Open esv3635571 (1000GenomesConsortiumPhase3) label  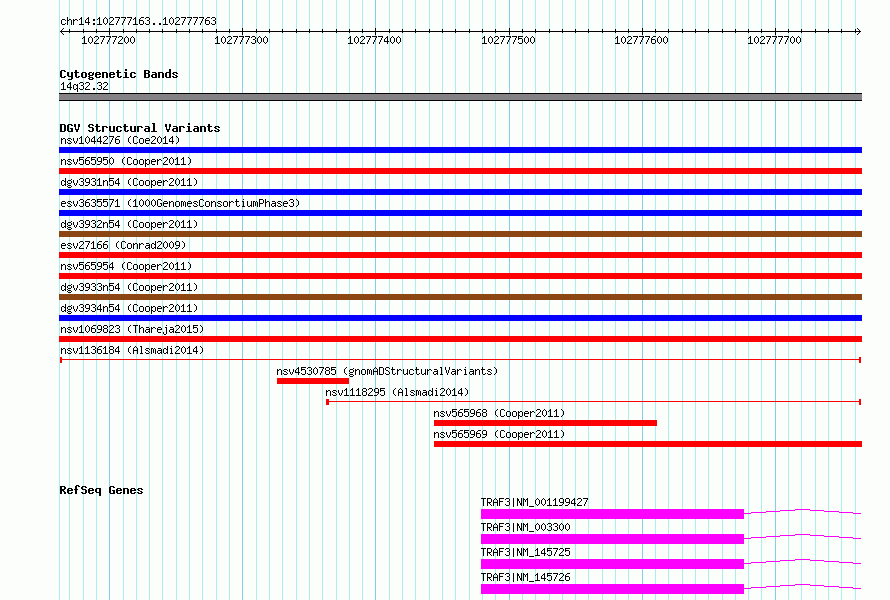click(180, 203)
